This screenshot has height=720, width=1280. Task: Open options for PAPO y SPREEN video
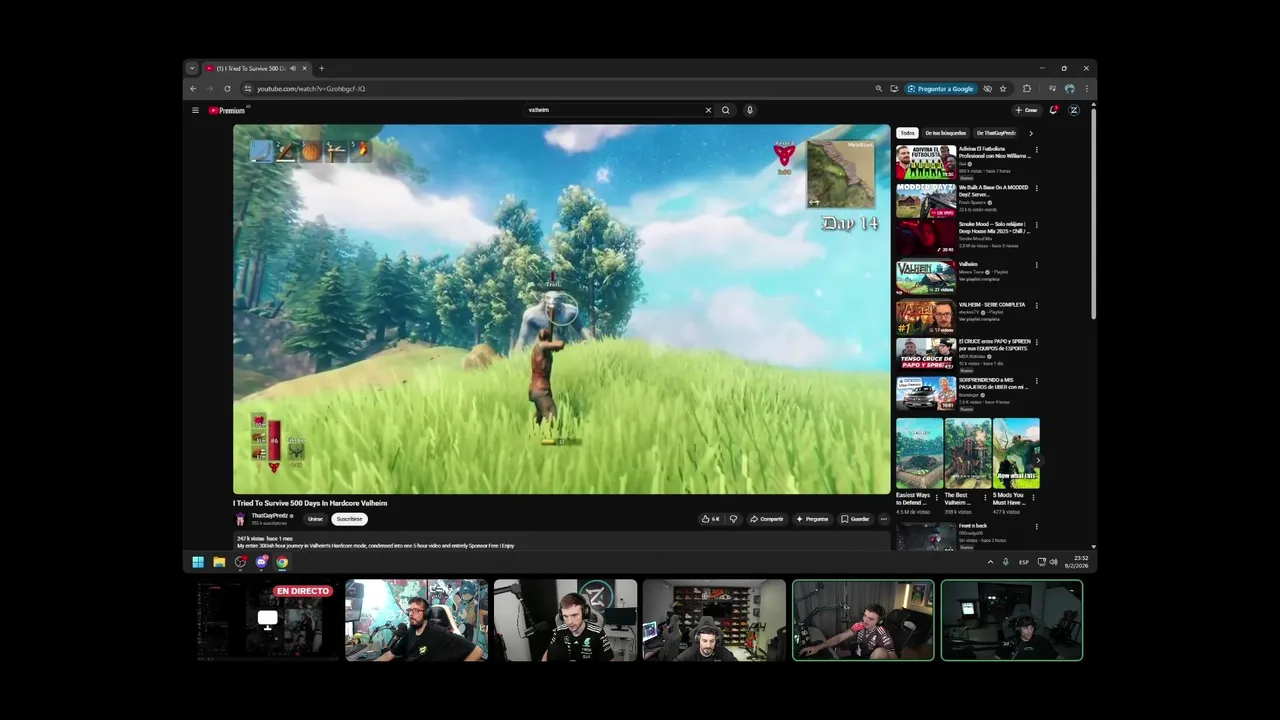pyautogui.click(x=1036, y=342)
